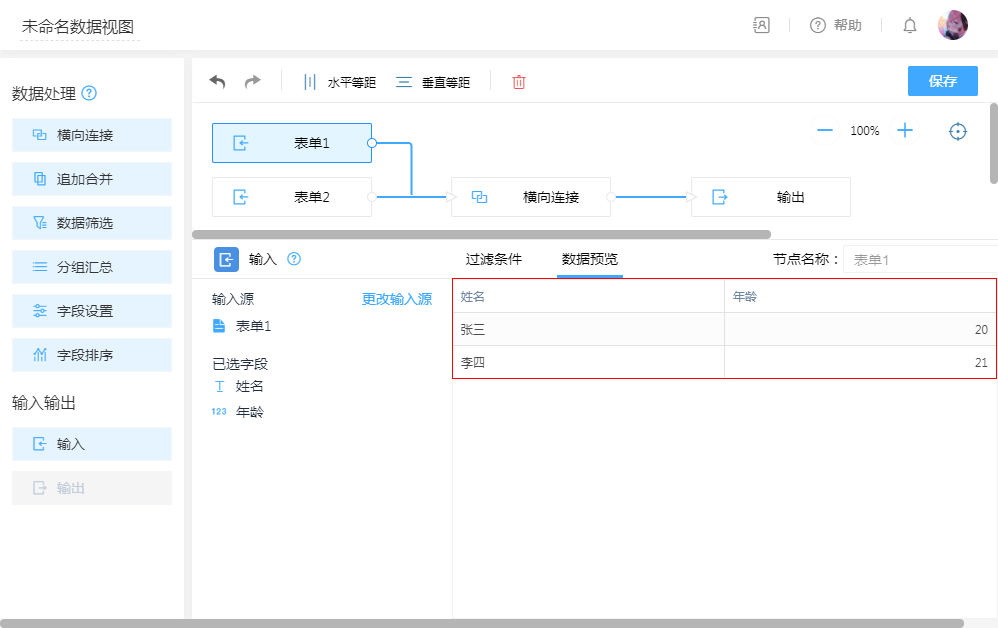Open the user avatar menu

pyautogui.click(x=952, y=26)
